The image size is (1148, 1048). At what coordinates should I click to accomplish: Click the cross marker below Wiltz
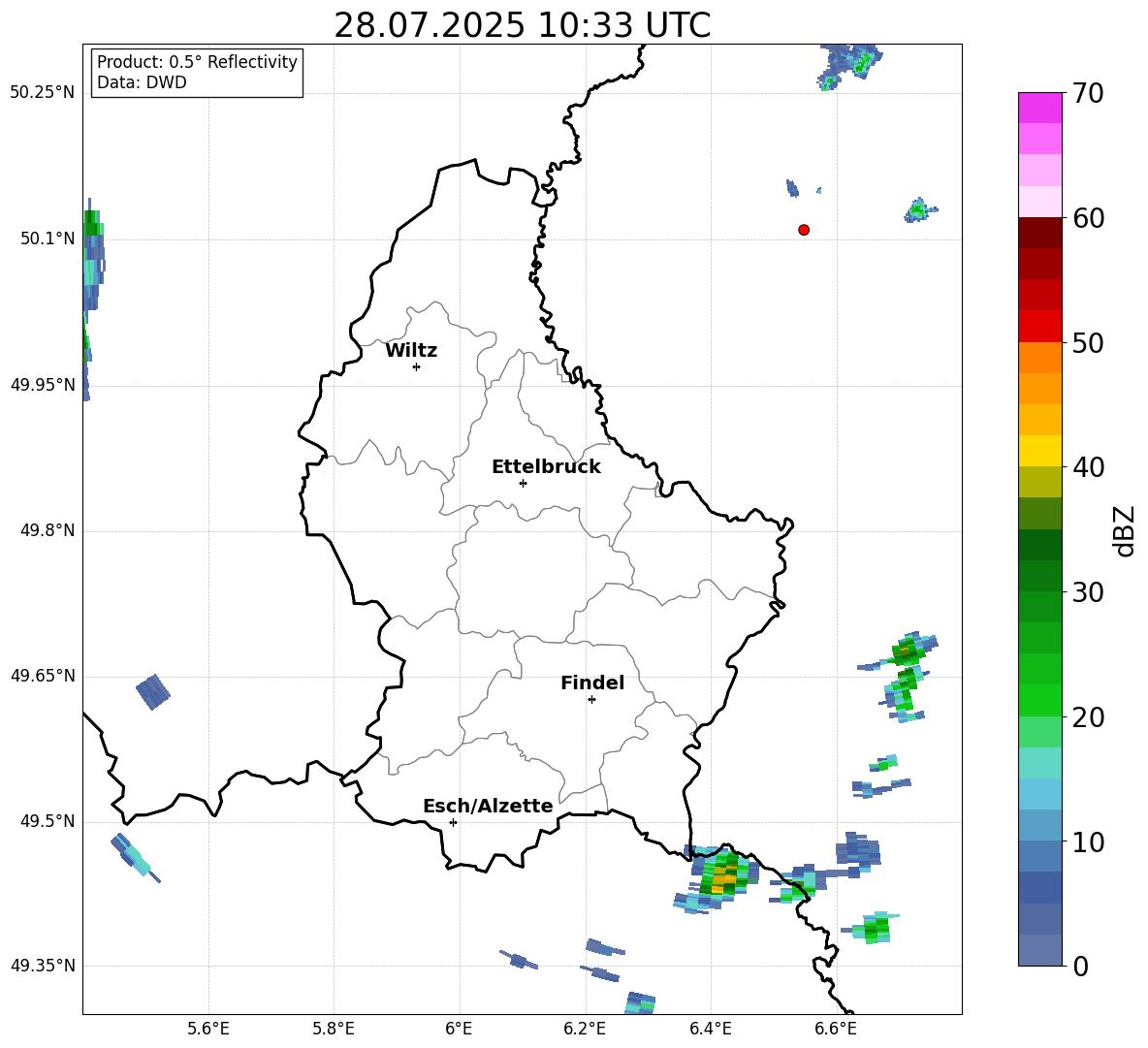pyautogui.click(x=417, y=366)
